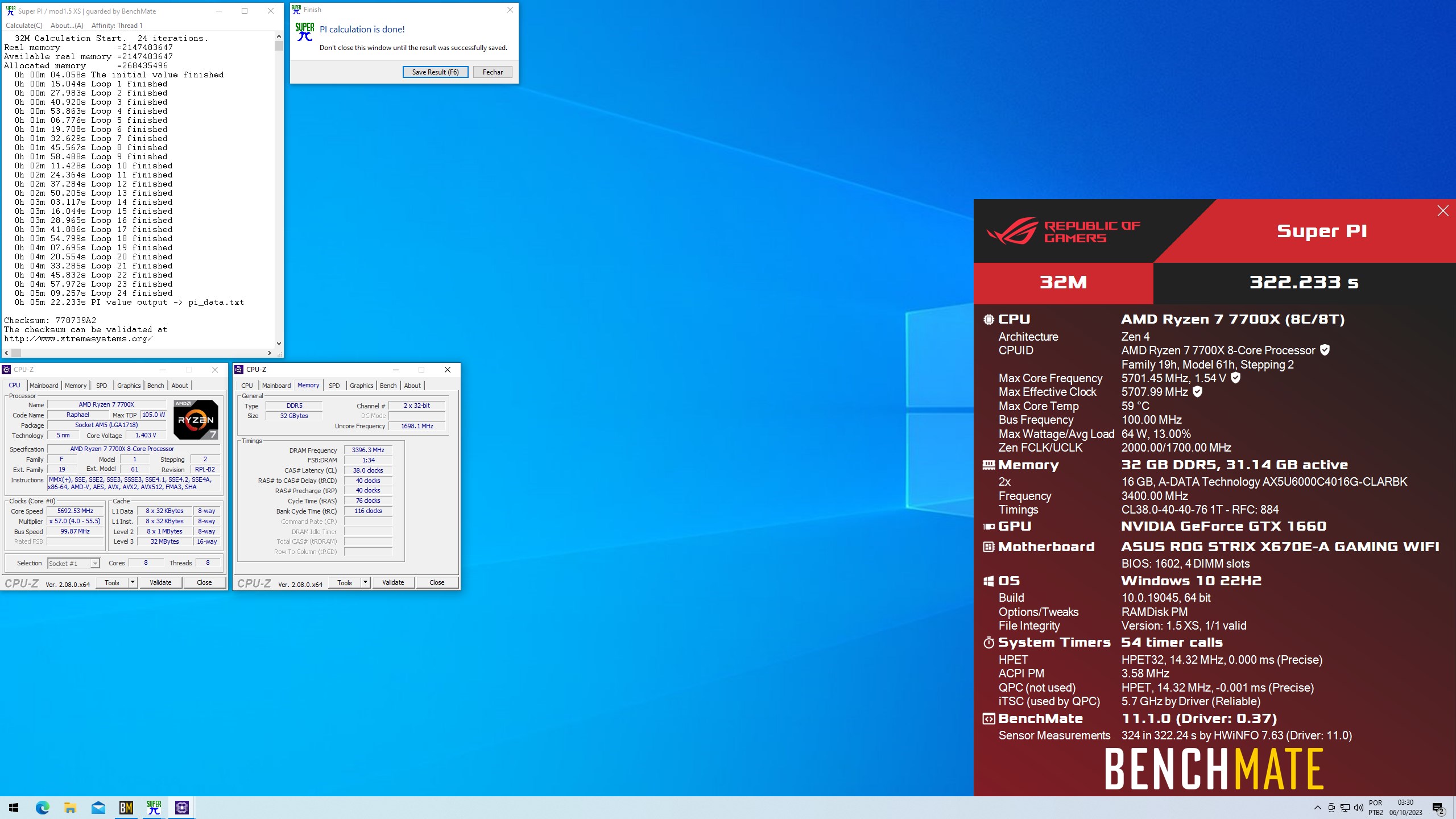Switch input language POR PTB2

(1375, 808)
